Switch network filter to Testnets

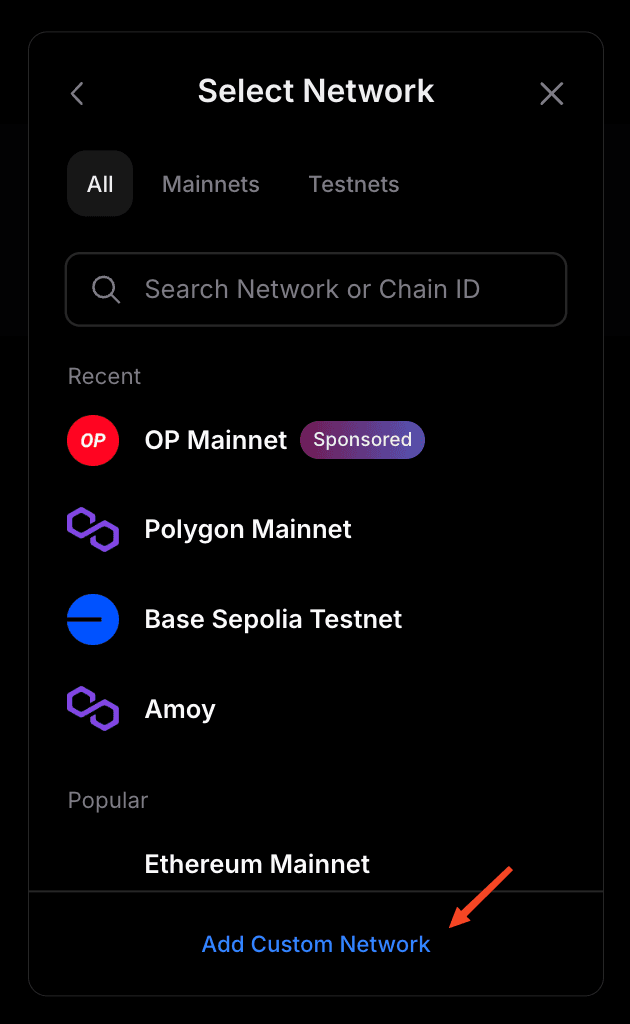point(353,184)
